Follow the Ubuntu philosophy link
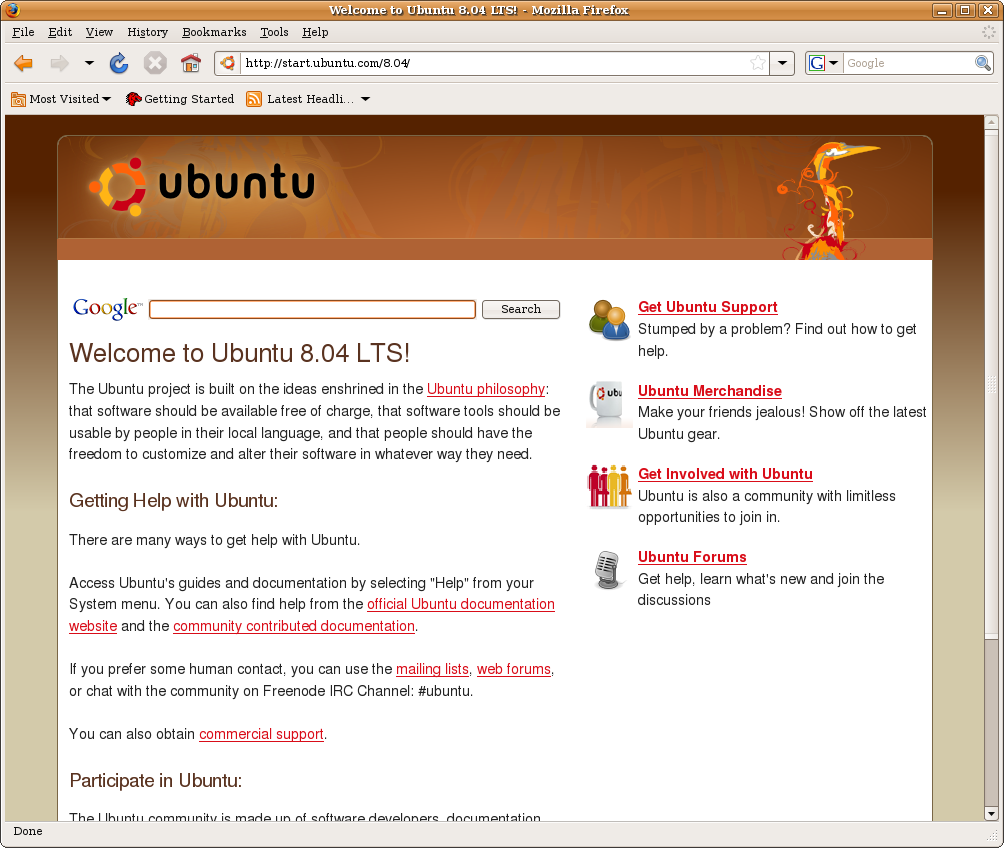This screenshot has height=848, width=1004. pyautogui.click(x=486, y=389)
